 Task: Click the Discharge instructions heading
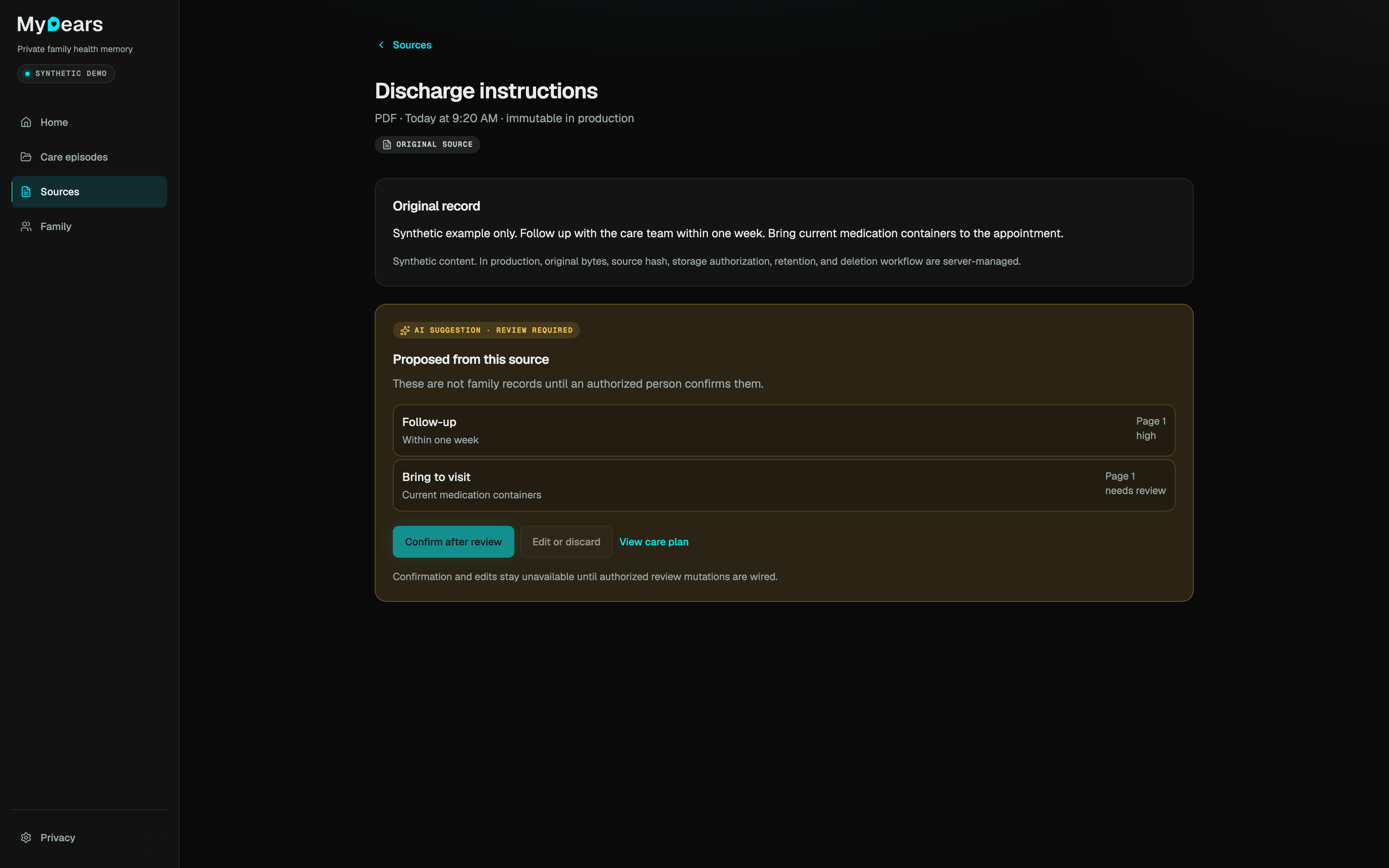485,91
